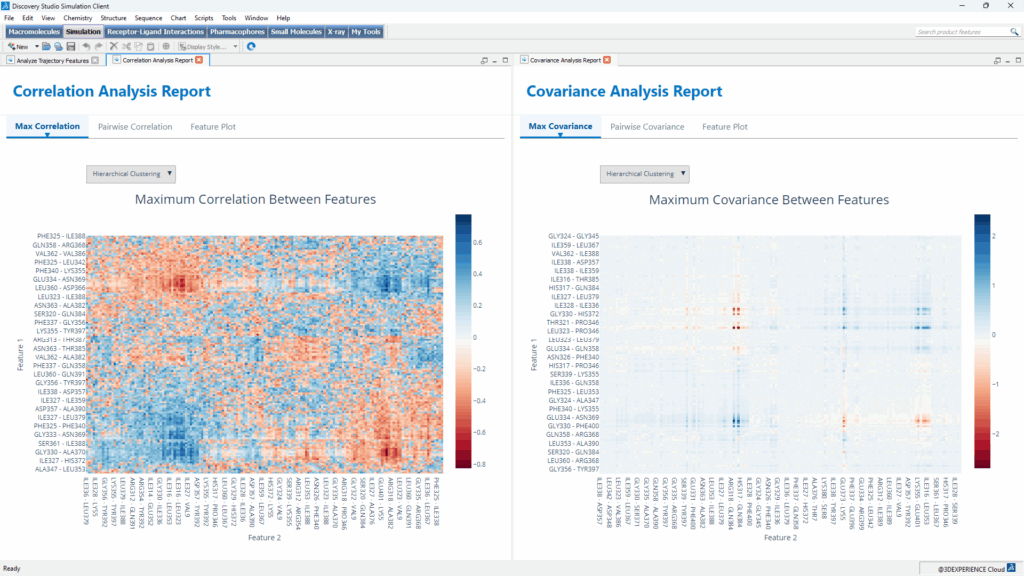Select the Covariance Analysis Report tab
The image size is (1024, 576).
[x=566, y=60]
